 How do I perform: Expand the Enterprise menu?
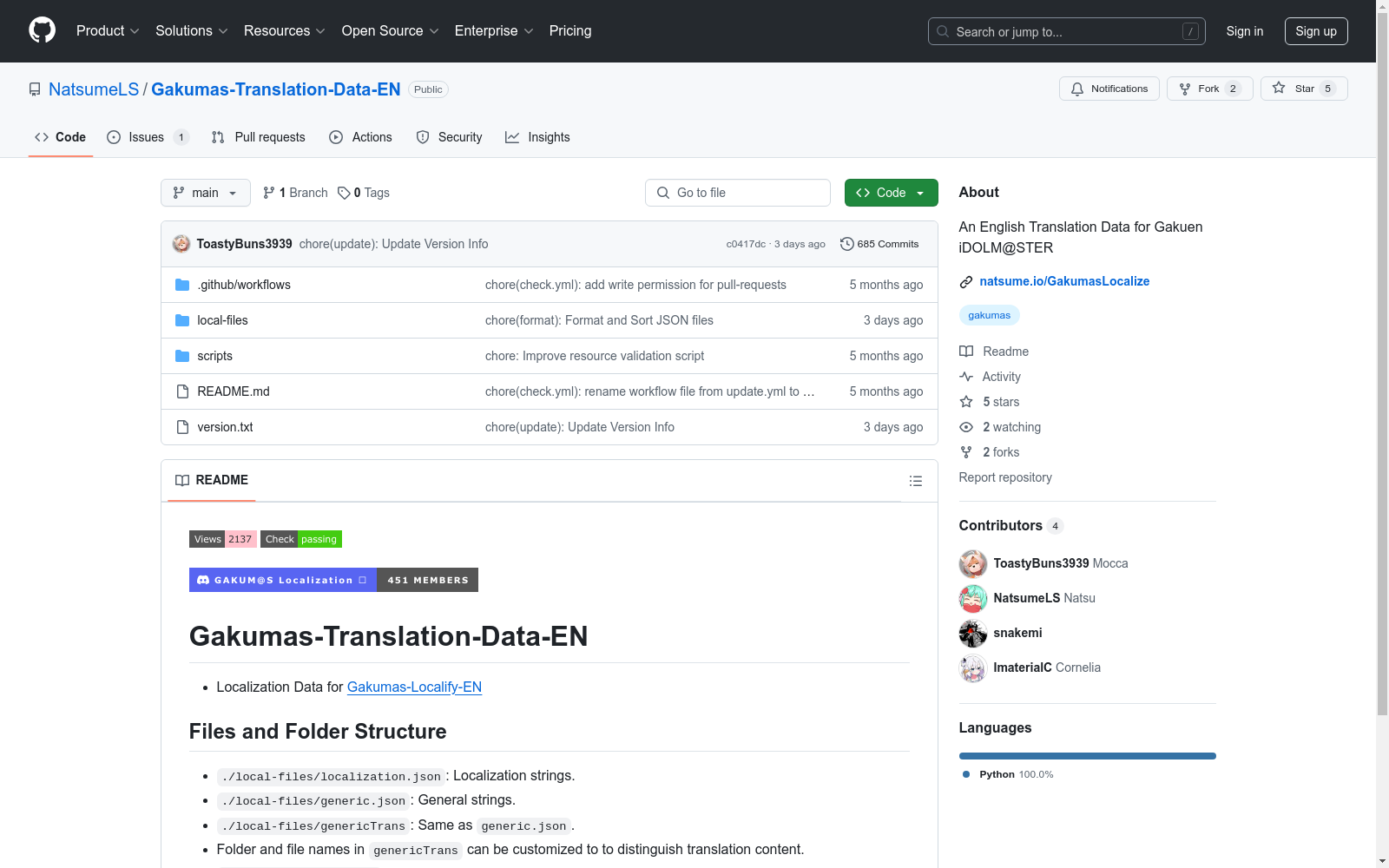point(494,31)
